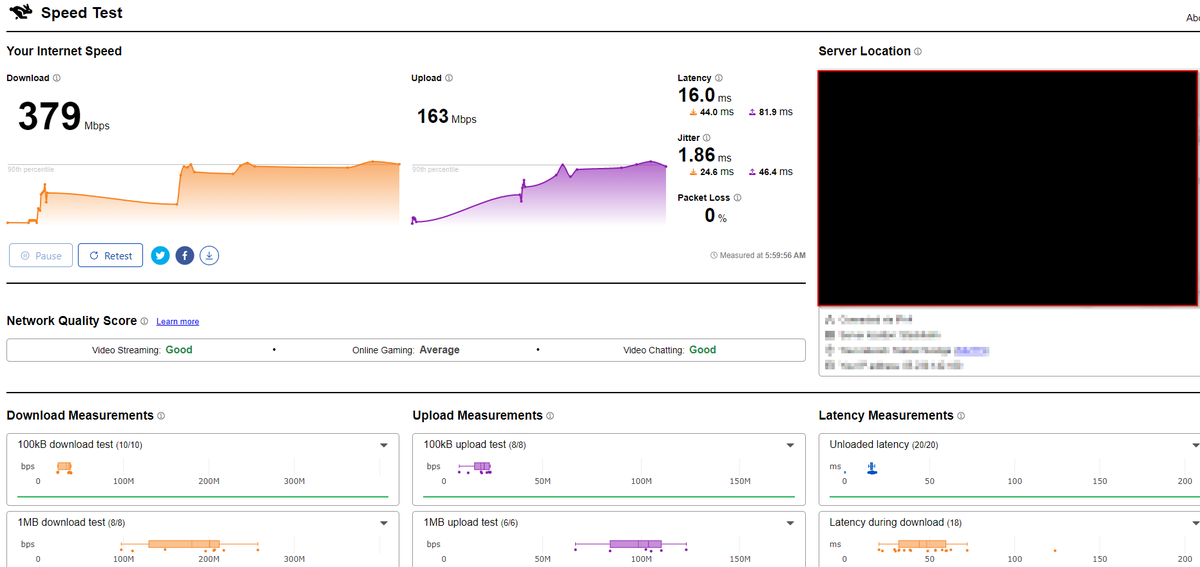Open info icon next to Network Quality Score
Viewport: 1200px width, 567px height.
(x=145, y=322)
